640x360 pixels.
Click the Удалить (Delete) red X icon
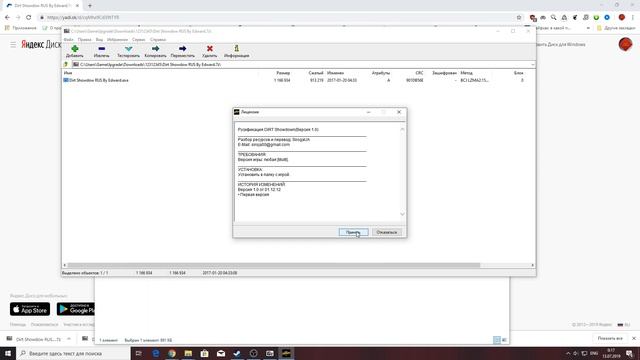click(210, 49)
